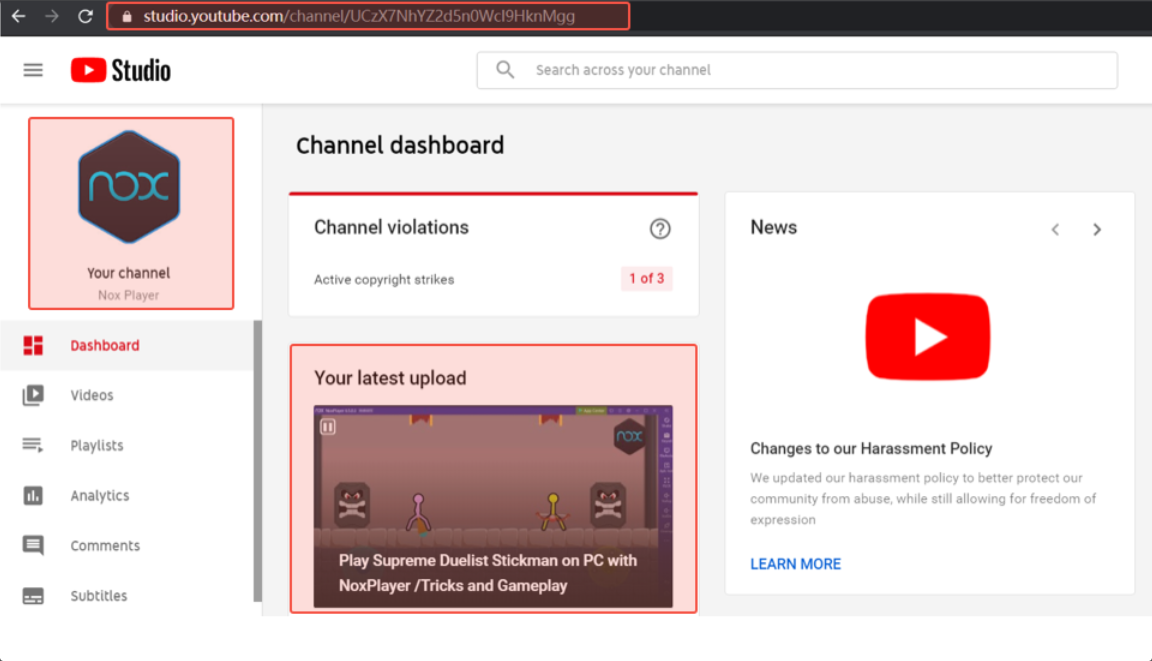This screenshot has height=661, width=1152.
Task: Click the 'Channel dashboard' heading
Action: point(400,145)
